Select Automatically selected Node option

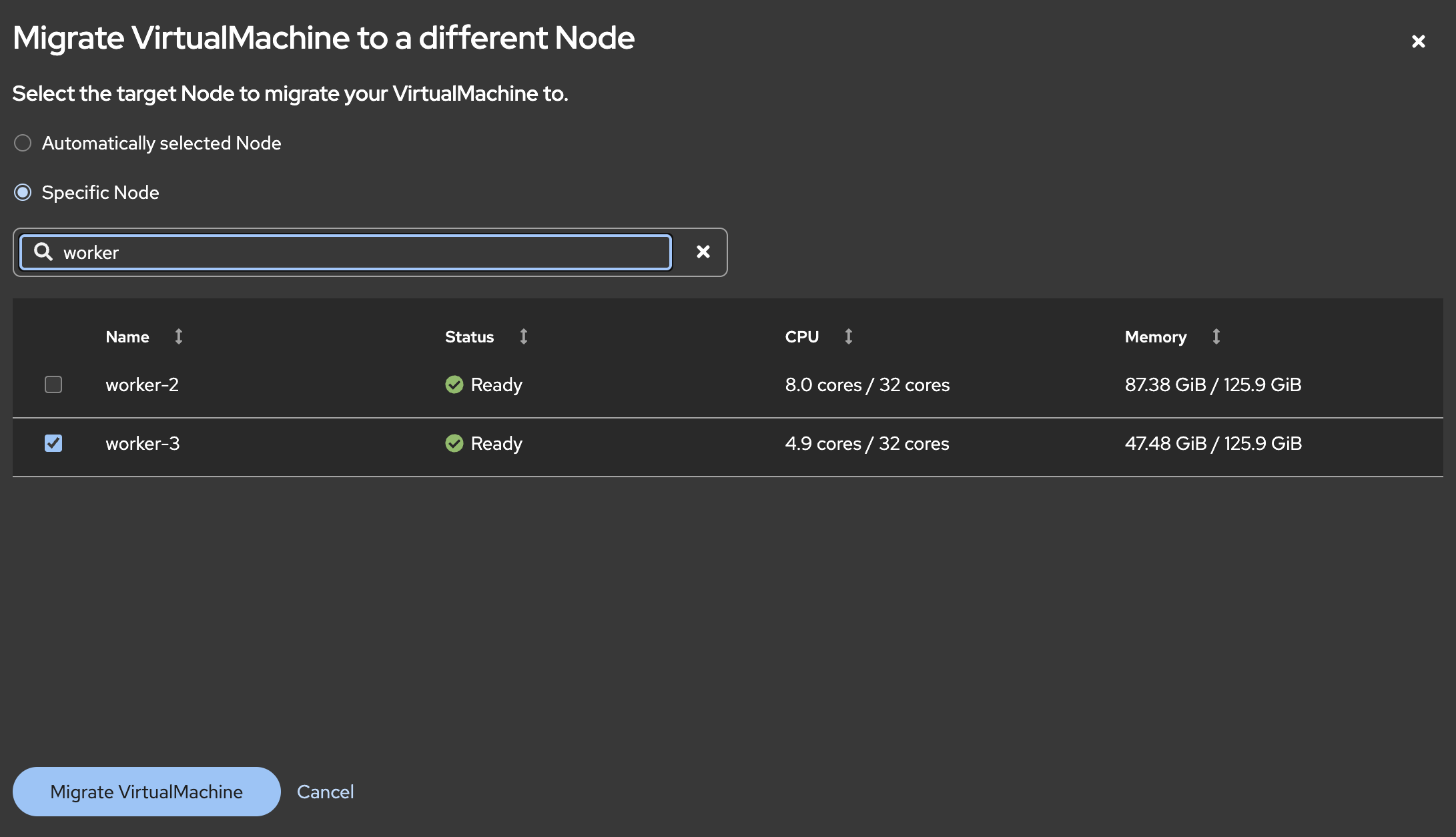[x=23, y=143]
